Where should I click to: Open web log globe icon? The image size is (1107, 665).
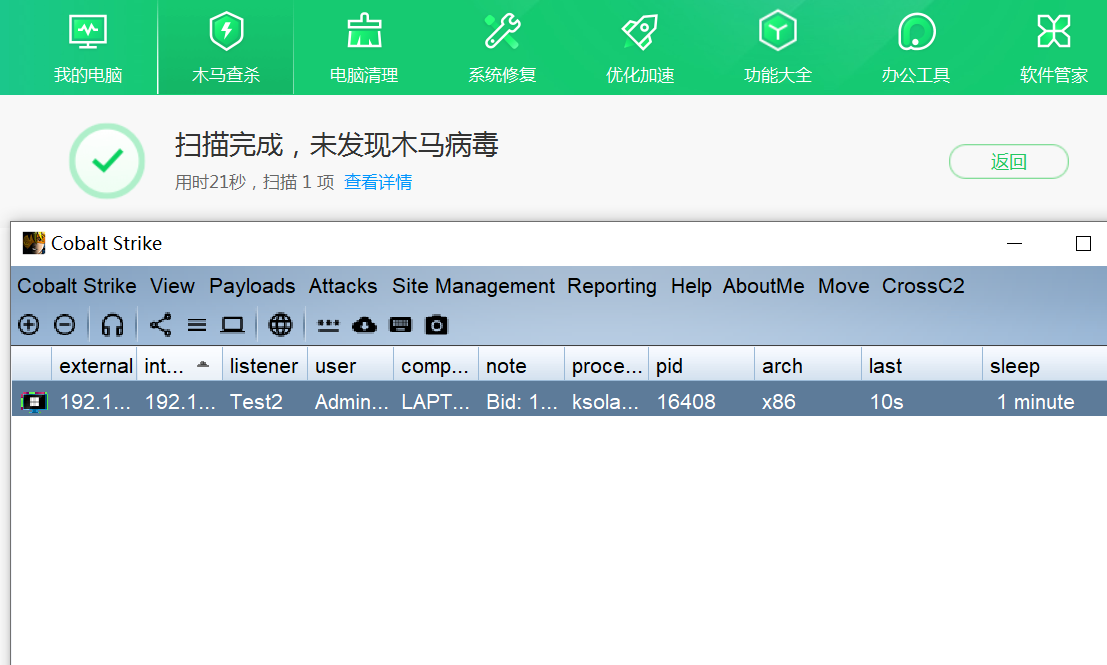(x=280, y=325)
